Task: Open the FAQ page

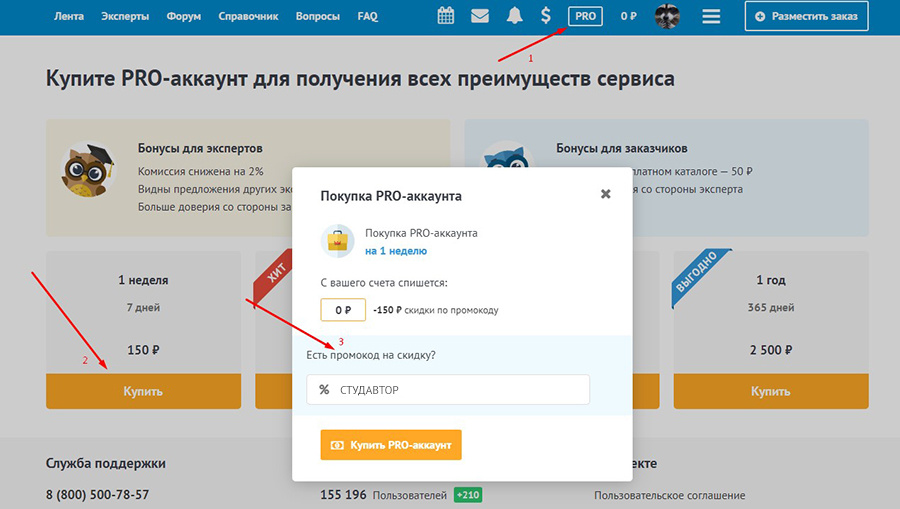Action: click(x=367, y=17)
